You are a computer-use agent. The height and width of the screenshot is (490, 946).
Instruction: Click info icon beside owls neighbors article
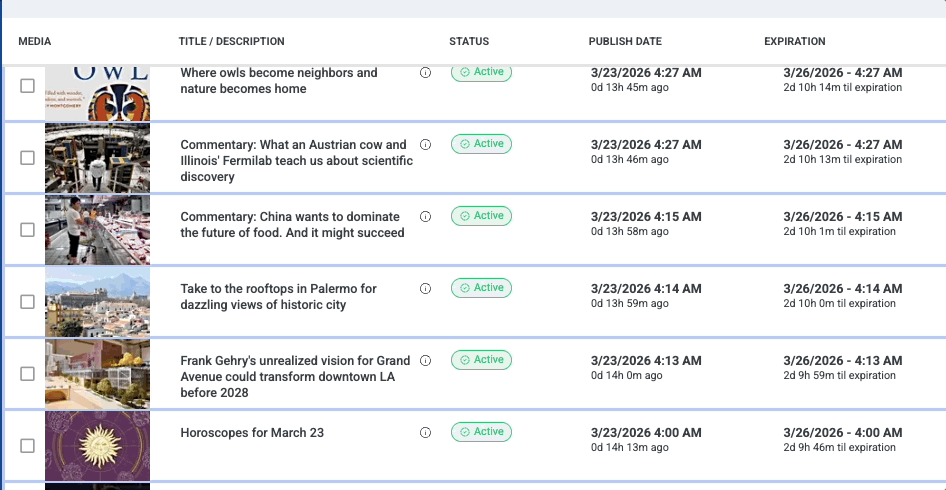(425, 73)
